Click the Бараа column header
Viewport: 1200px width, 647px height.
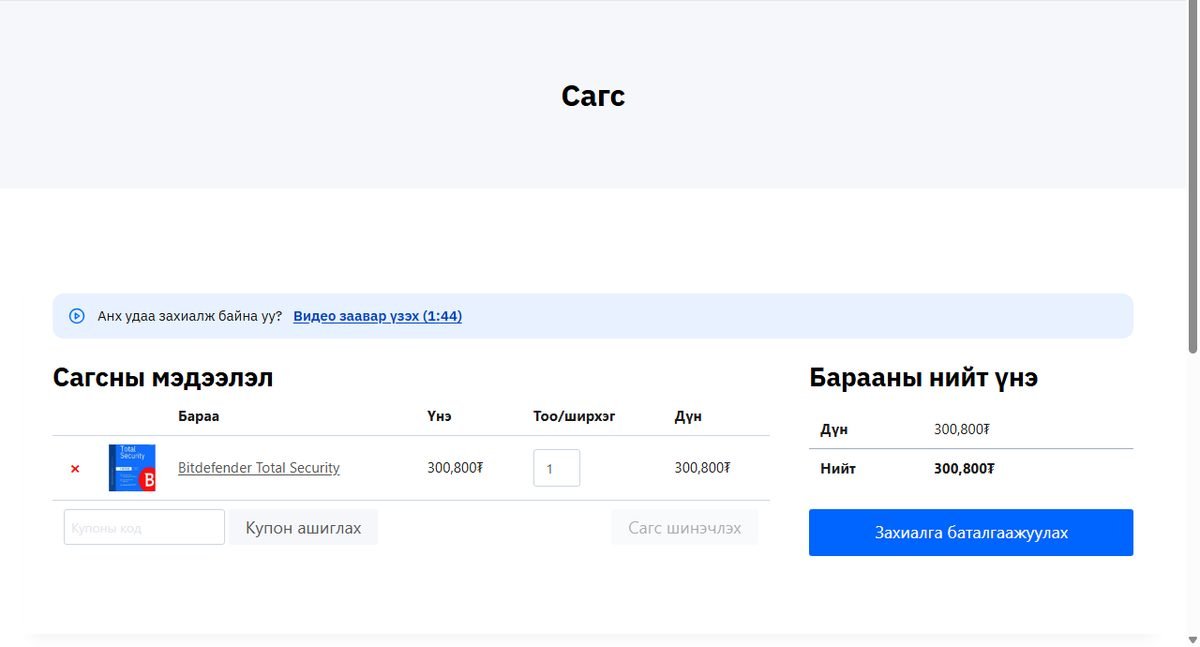198,416
